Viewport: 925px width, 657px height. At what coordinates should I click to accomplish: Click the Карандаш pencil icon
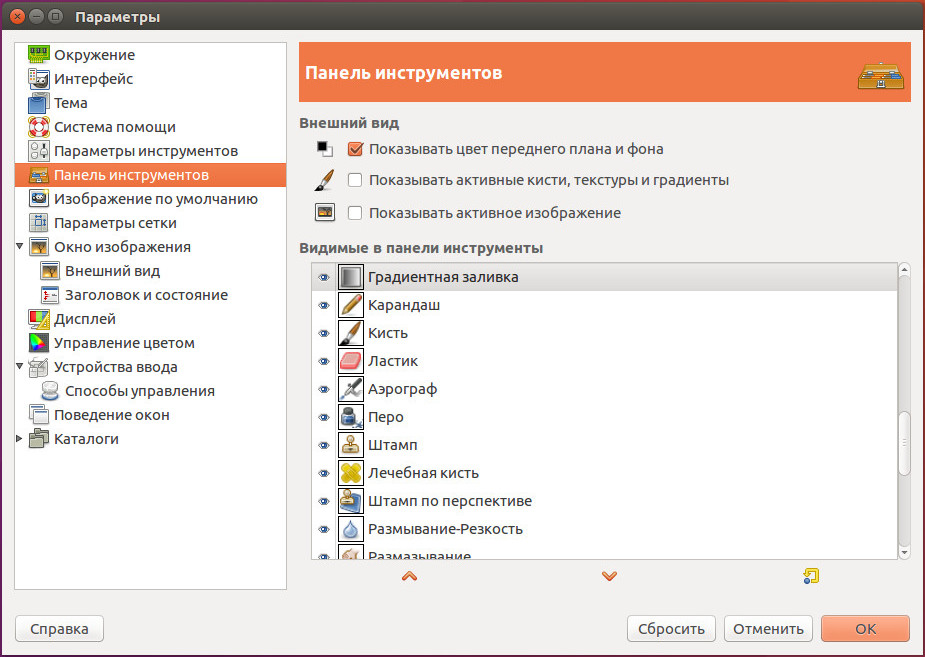pos(350,305)
